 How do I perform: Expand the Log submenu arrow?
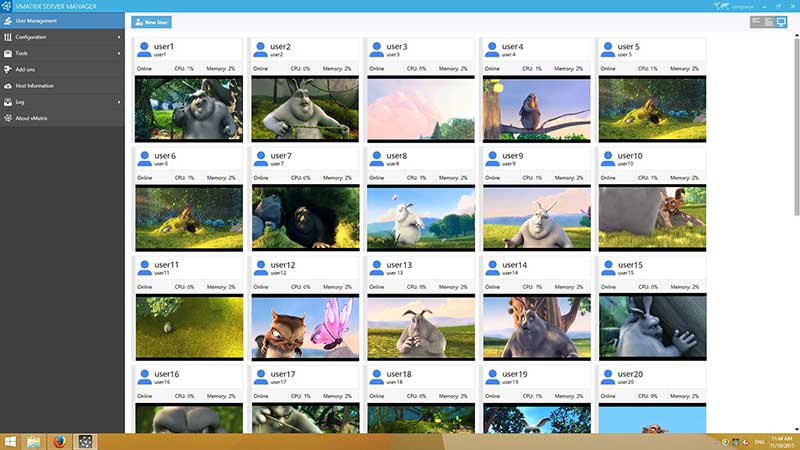tap(119, 102)
